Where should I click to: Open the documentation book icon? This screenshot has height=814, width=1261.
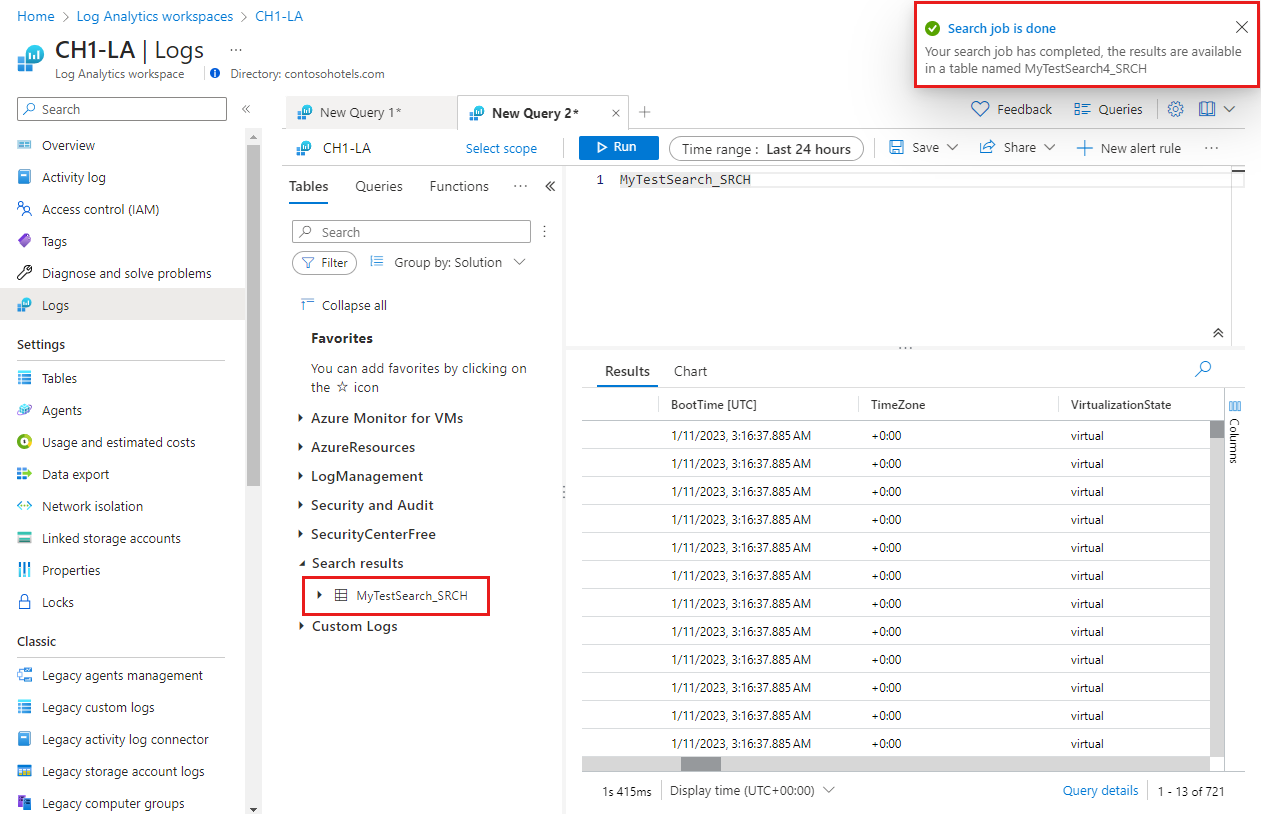(1207, 109)
